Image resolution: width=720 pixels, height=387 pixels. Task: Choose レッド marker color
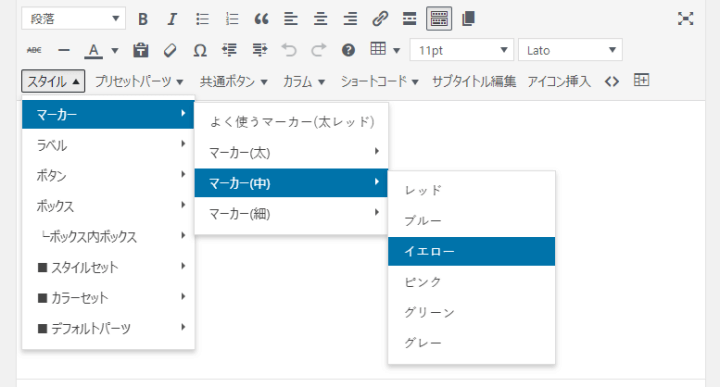click(472, 190)
